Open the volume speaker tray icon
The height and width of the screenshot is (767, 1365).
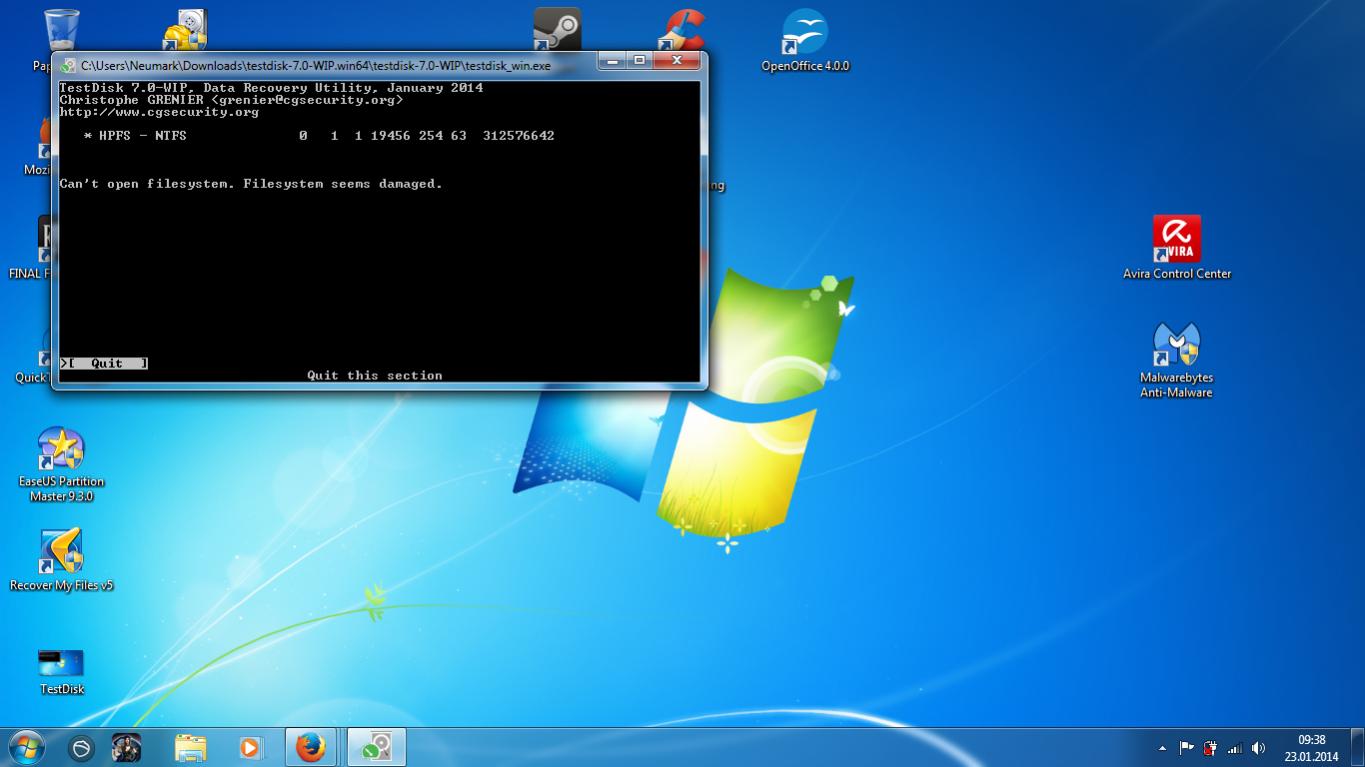click(x=1259, y=748)
